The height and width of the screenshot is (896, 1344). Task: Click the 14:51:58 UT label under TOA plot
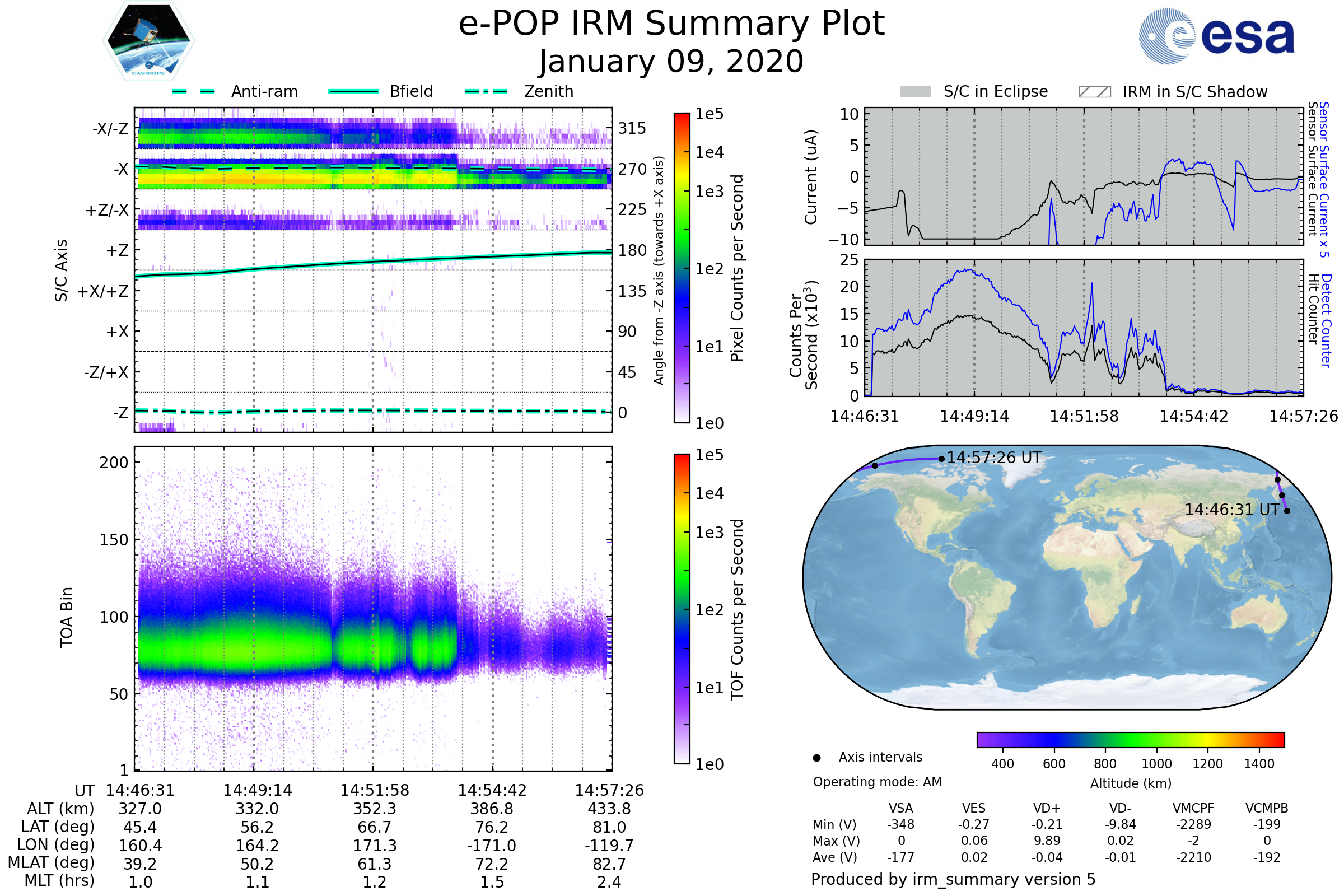click(x=374, y=790)
